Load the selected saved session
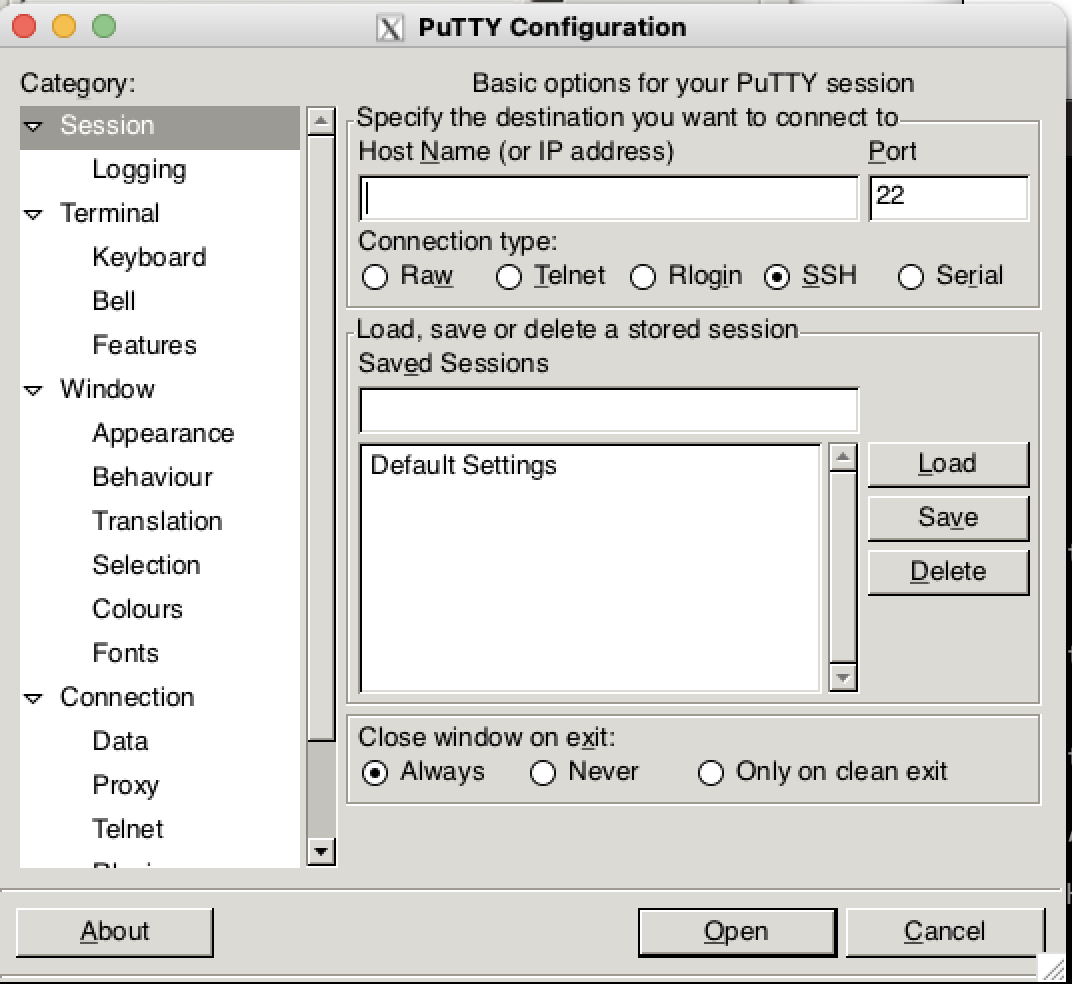Screen dimensions: 1072x984 947,463
